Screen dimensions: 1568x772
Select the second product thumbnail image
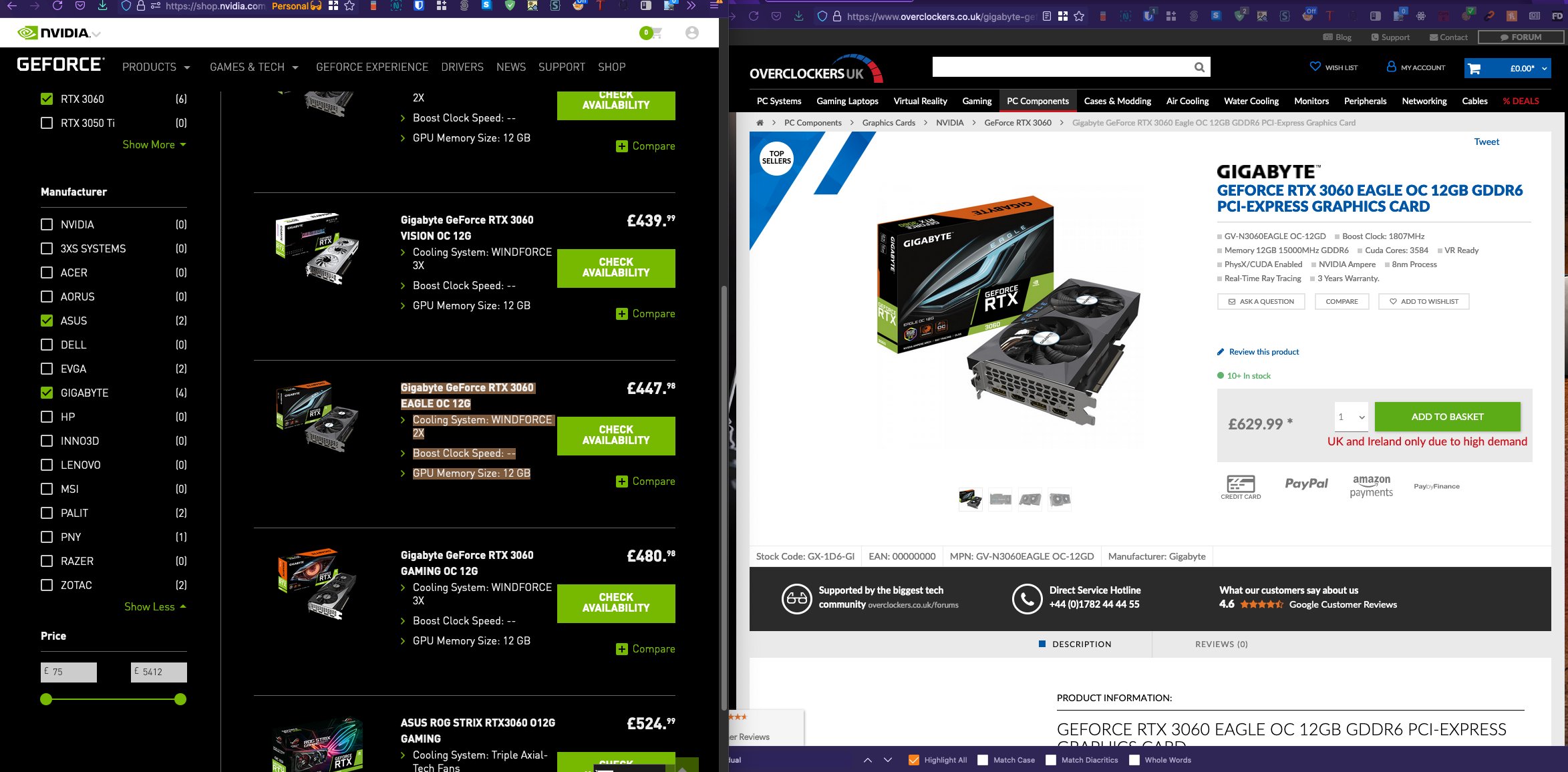coord(999,499)
